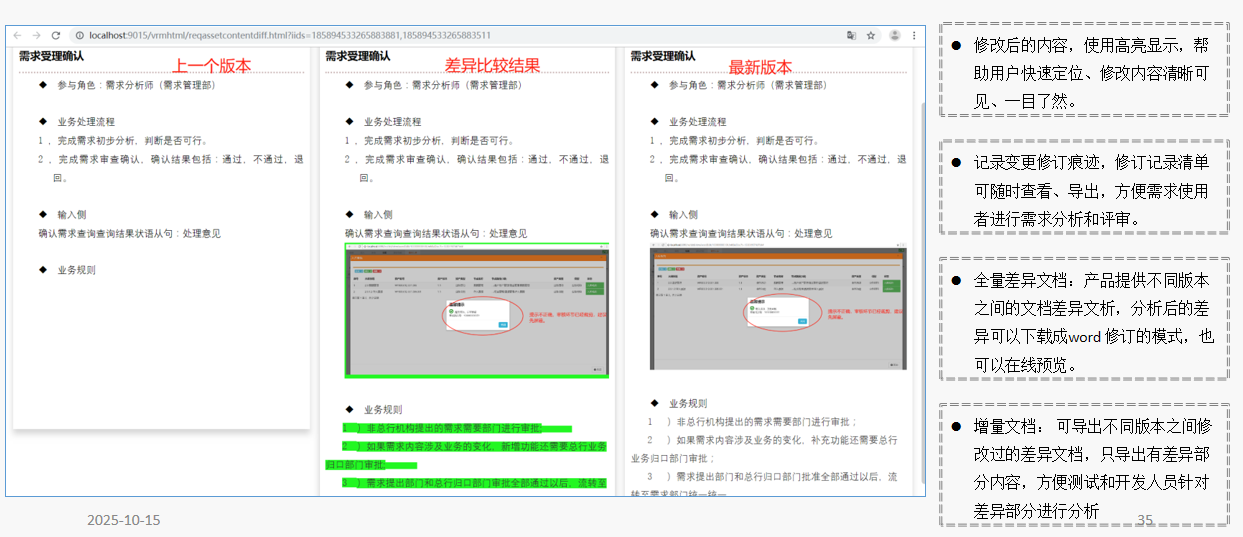Image resolution: width=1243 pixels, height=537 pixels.
Task: Click step 1 完成需求初步分析 in the latest-version panel
Action: (736, 141)
